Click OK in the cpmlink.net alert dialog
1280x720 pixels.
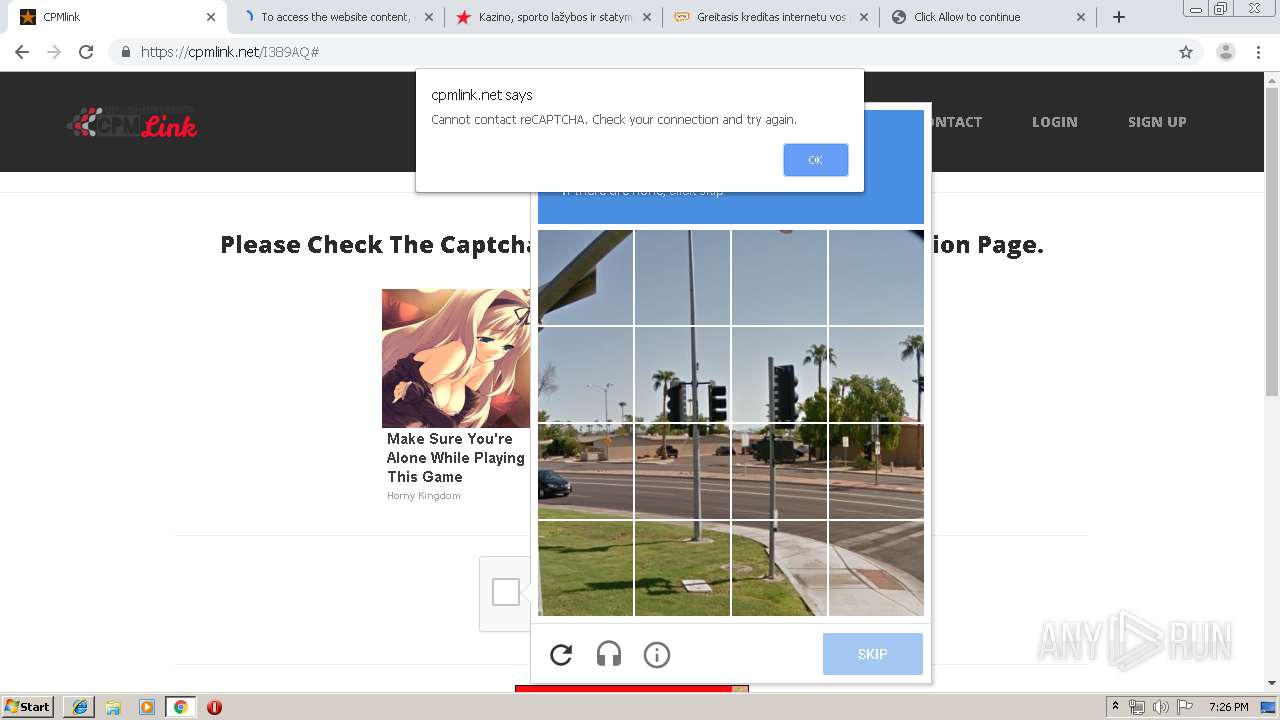(815, 160)
